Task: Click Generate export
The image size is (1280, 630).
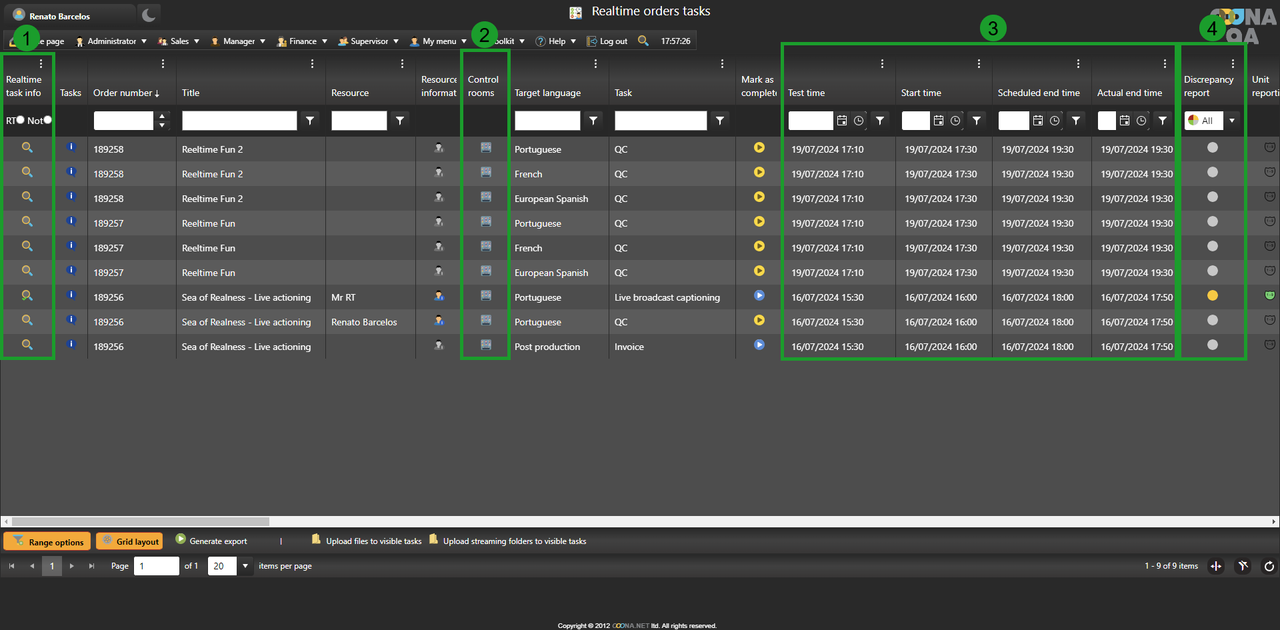Action: pyautogui.click(x=211, y=541)
